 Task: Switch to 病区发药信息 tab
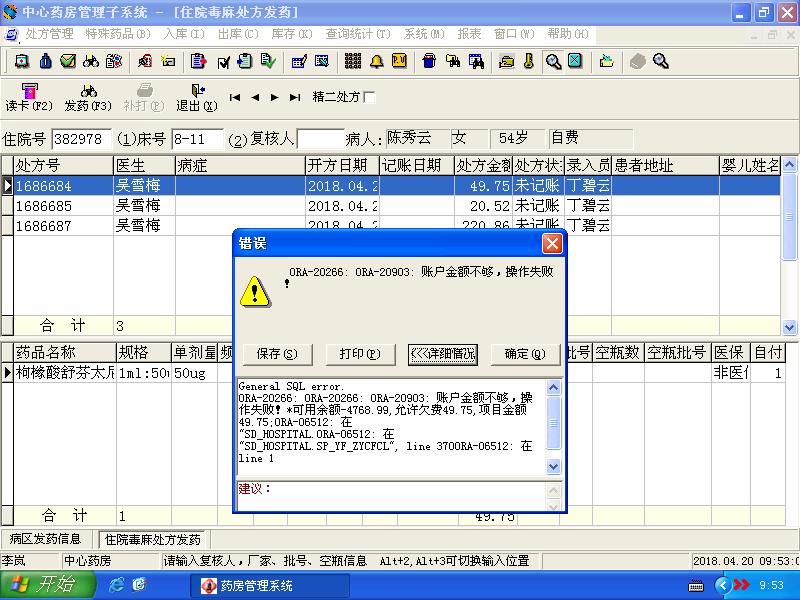[45, 539]
